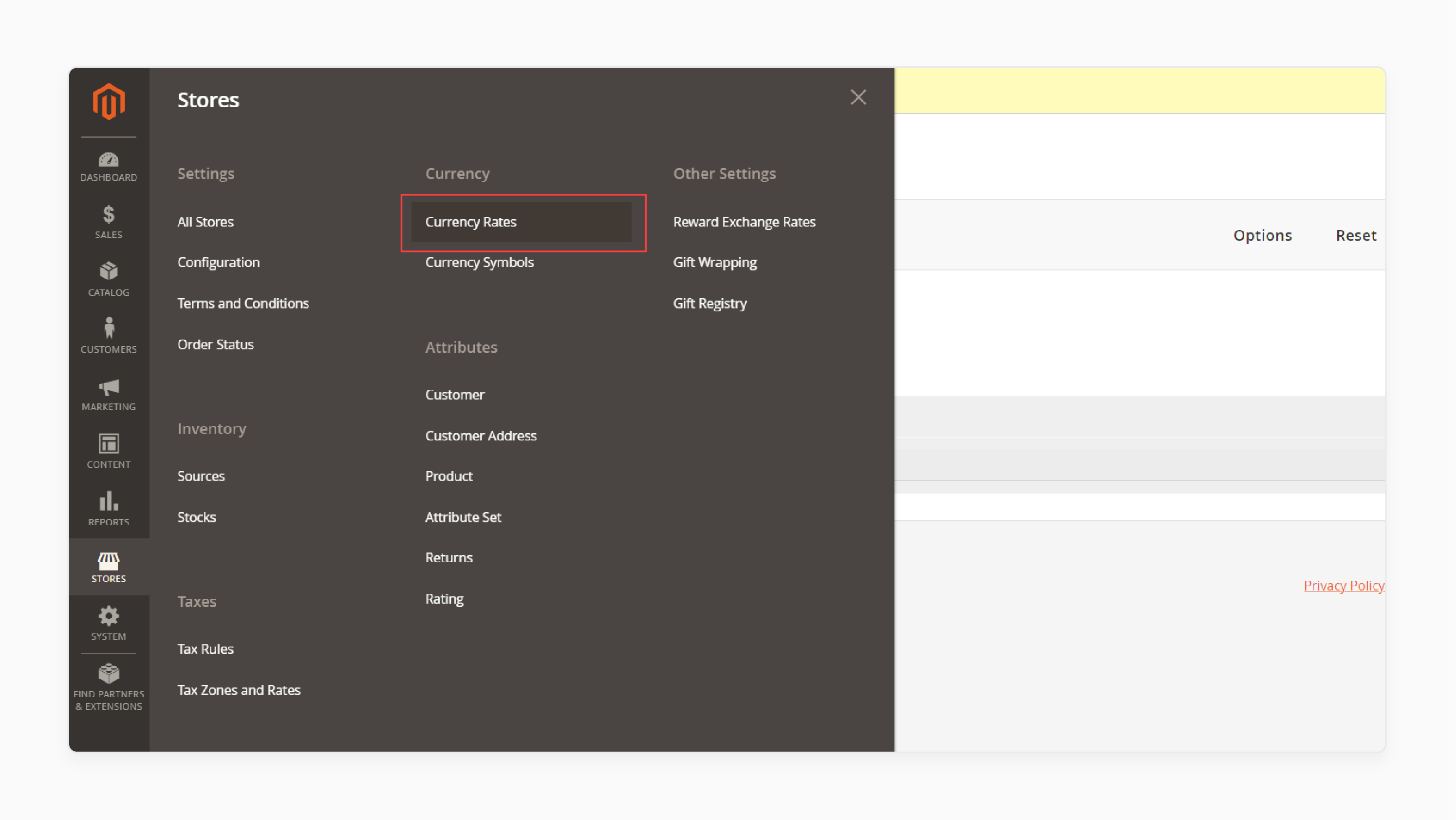Open Gift Wrapping settings
Viewport: 1456px width, 820px height.
[714, 263]
